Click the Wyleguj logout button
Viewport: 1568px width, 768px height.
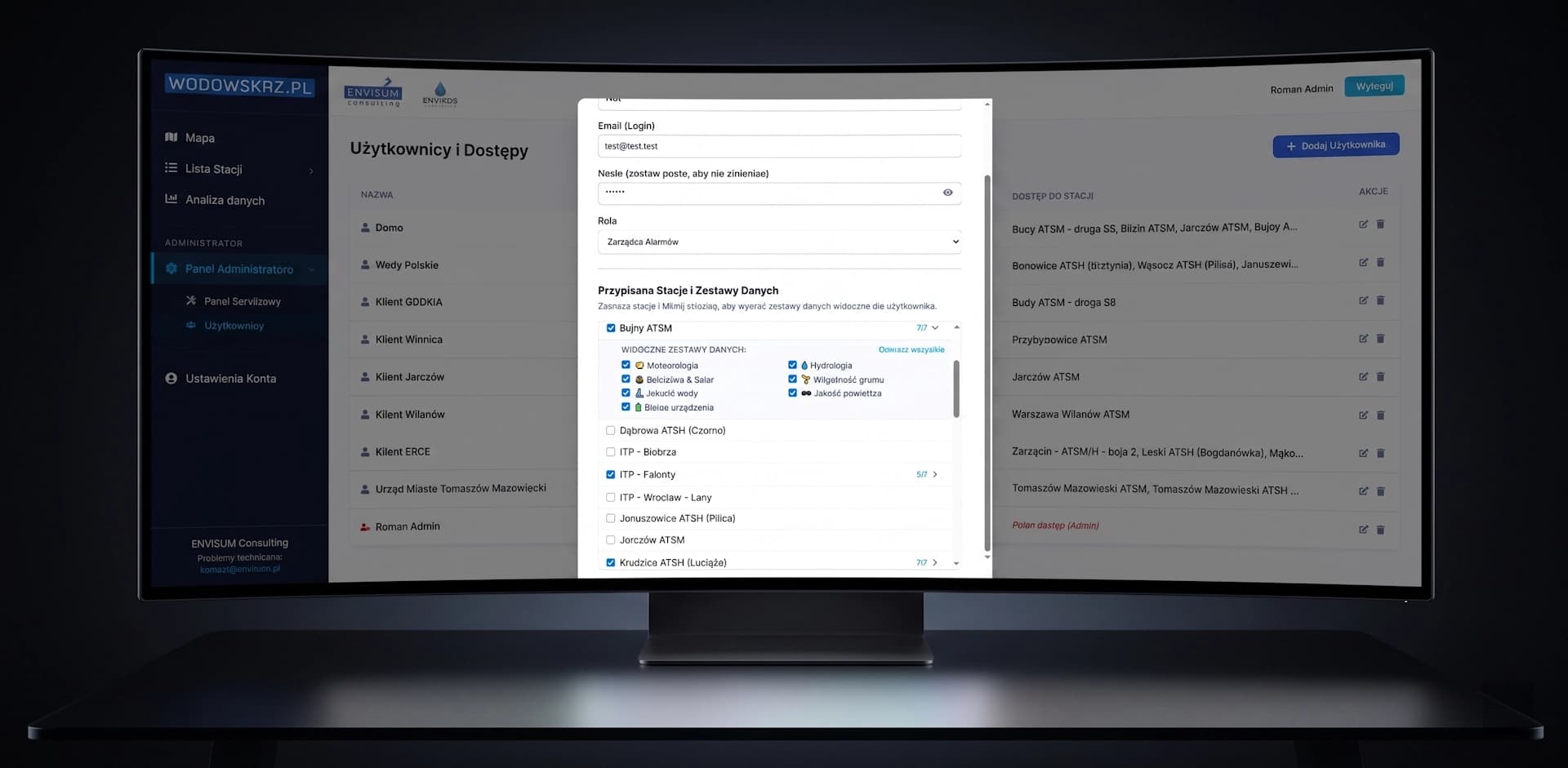click(1374, 87)
